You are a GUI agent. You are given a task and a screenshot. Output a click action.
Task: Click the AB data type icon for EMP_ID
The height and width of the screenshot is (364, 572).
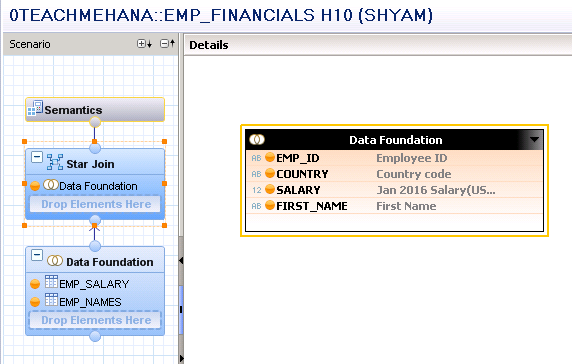point(256,158)
